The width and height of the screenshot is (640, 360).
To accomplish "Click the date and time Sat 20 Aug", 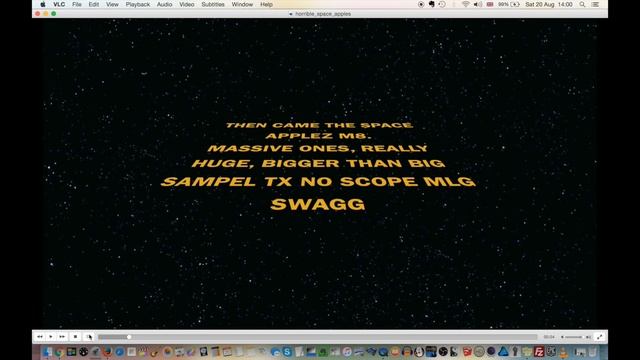I will pyautogui.click(x=549, y=4).
